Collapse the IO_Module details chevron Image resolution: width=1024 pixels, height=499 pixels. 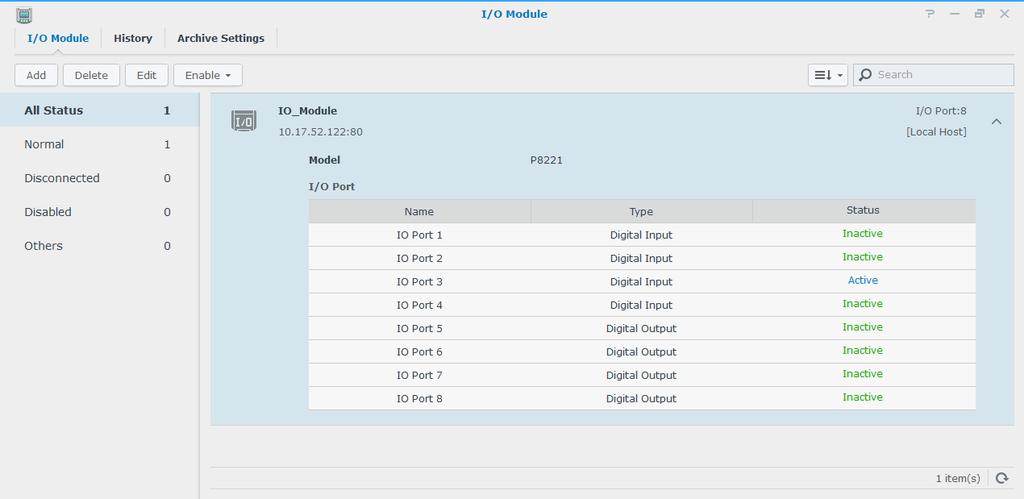[x=996, y=121]
